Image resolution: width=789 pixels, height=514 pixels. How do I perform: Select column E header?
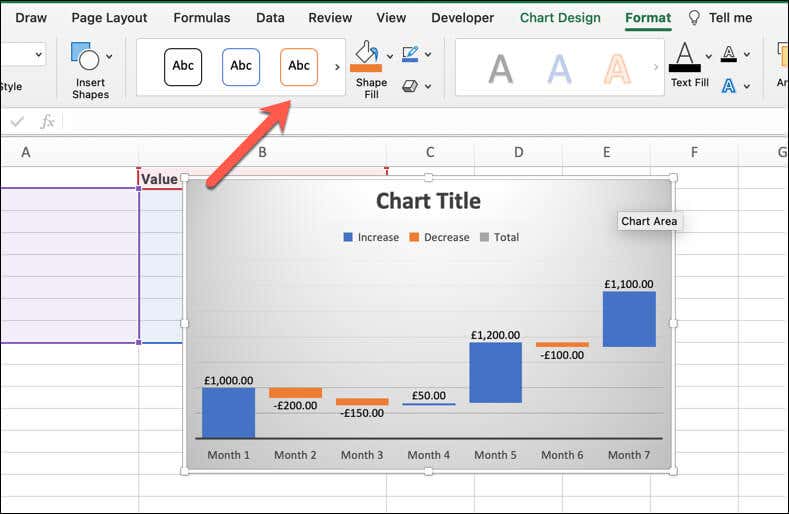click(x=606, y=152)
